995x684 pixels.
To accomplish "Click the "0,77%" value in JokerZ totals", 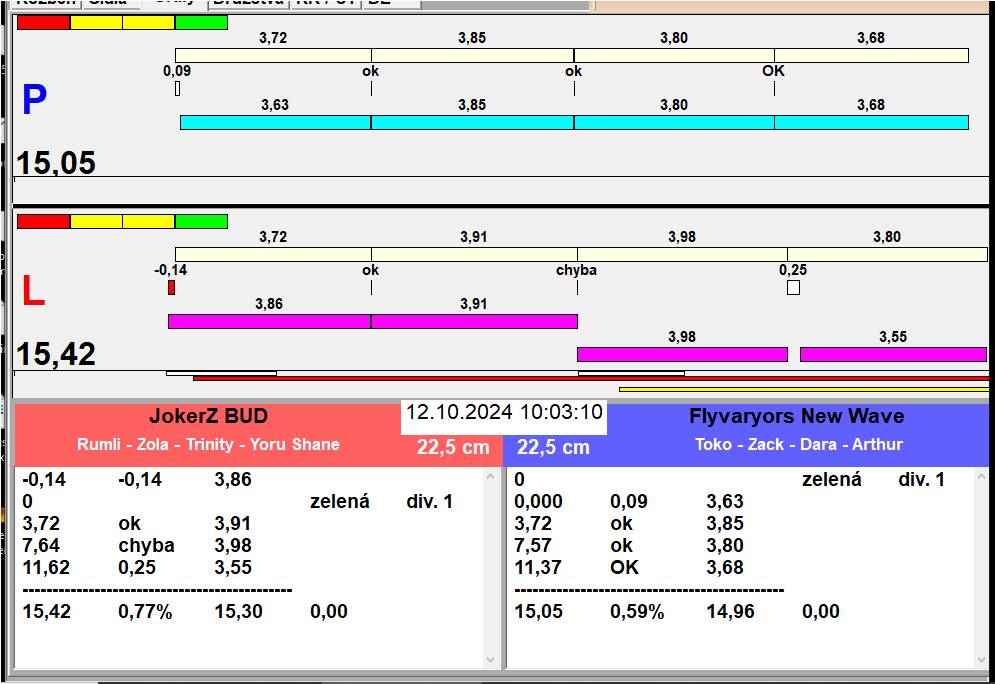I will coord(145,612).
